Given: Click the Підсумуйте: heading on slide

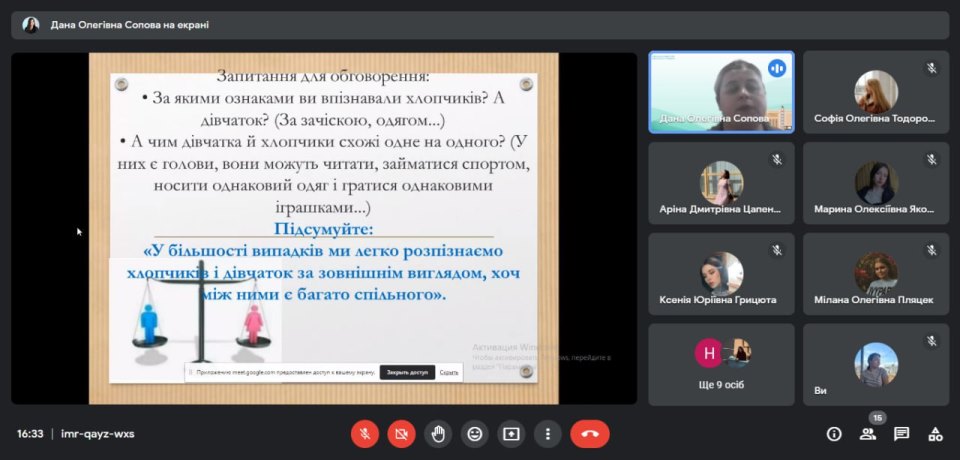Looking at the screenshot, I should [324, 230].
